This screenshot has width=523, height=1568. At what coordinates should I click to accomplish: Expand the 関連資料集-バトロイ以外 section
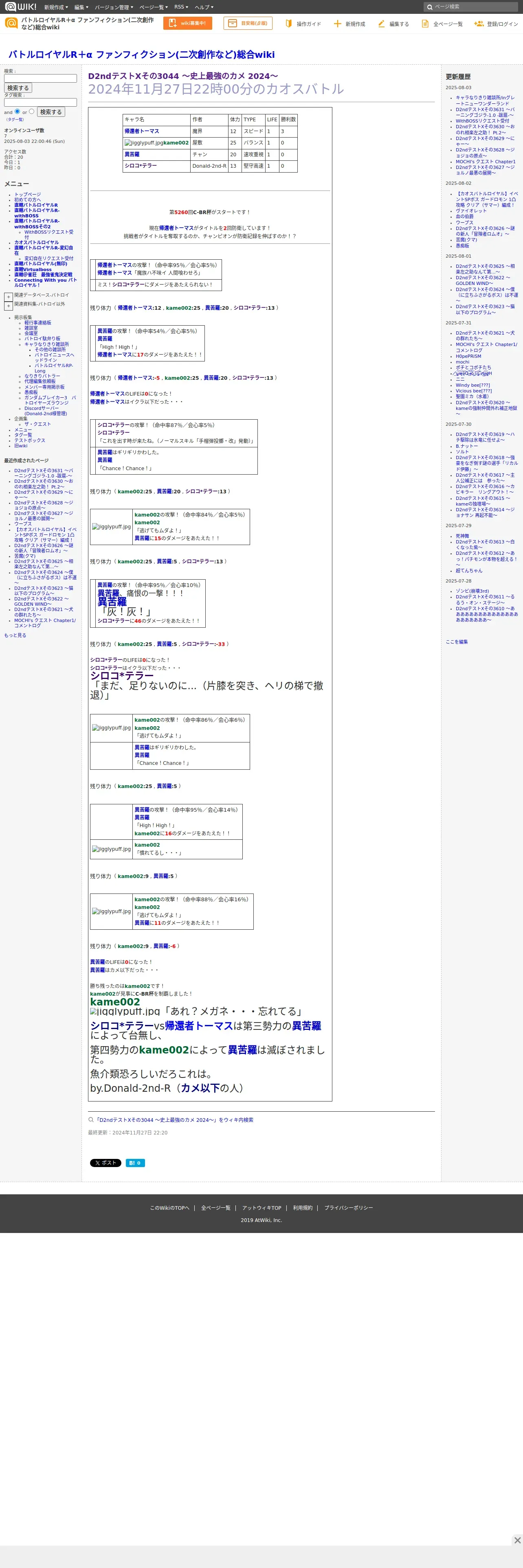click(x=9, y=306)
